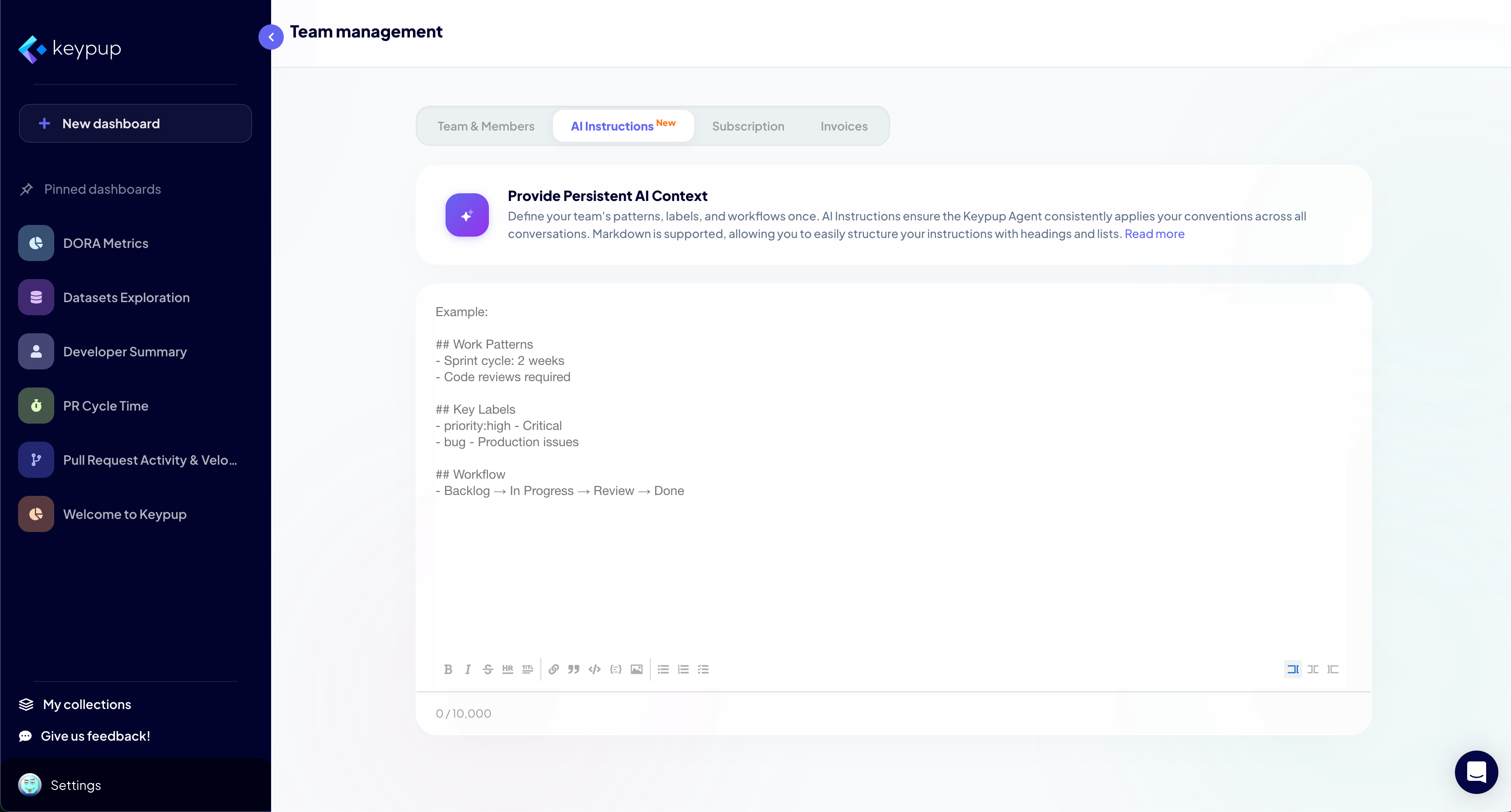Screen dimensions: 1511x812
Task: Follow the Read more link
Action: coord(1154,234)
